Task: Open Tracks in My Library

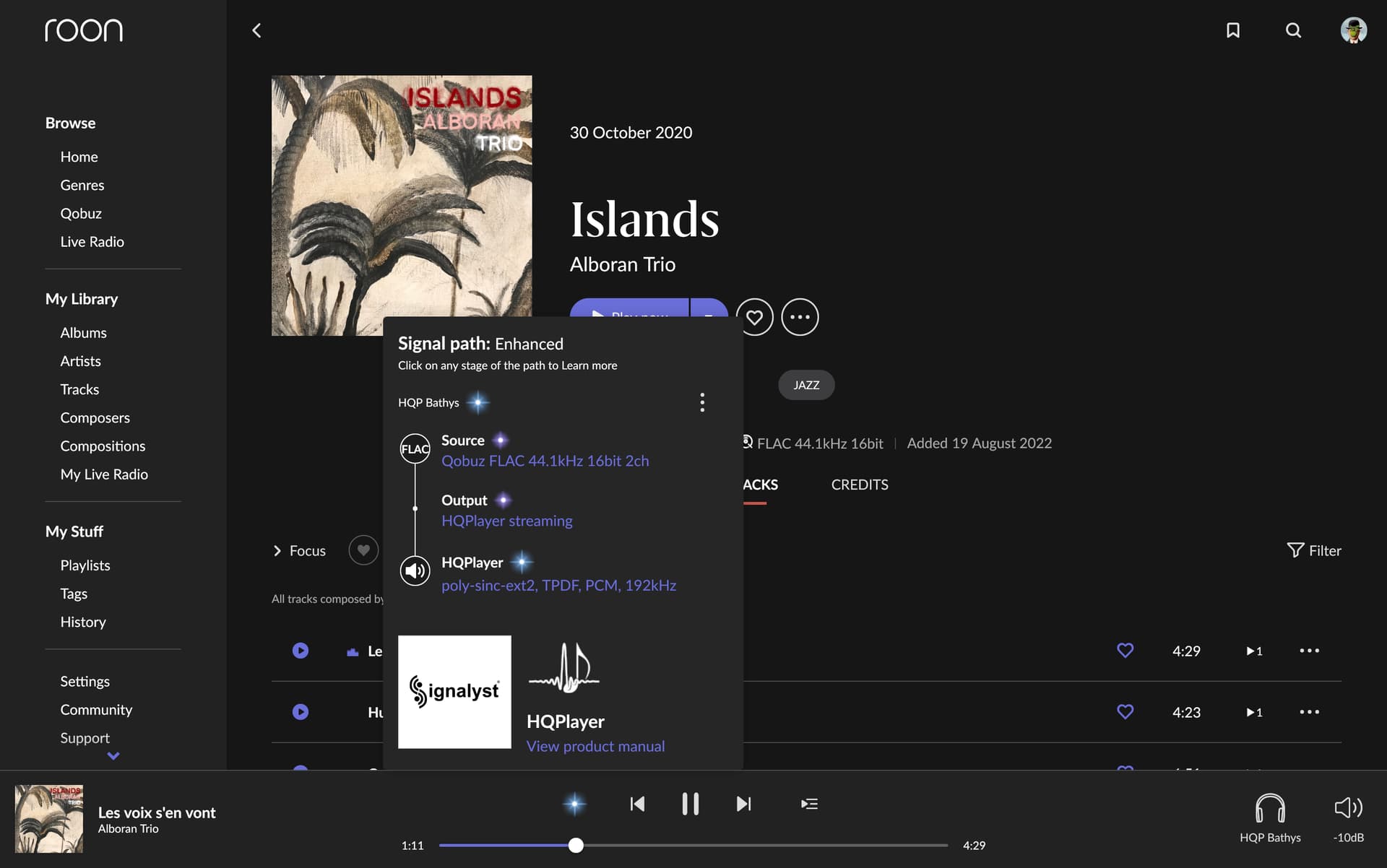Action: point(79,389)
